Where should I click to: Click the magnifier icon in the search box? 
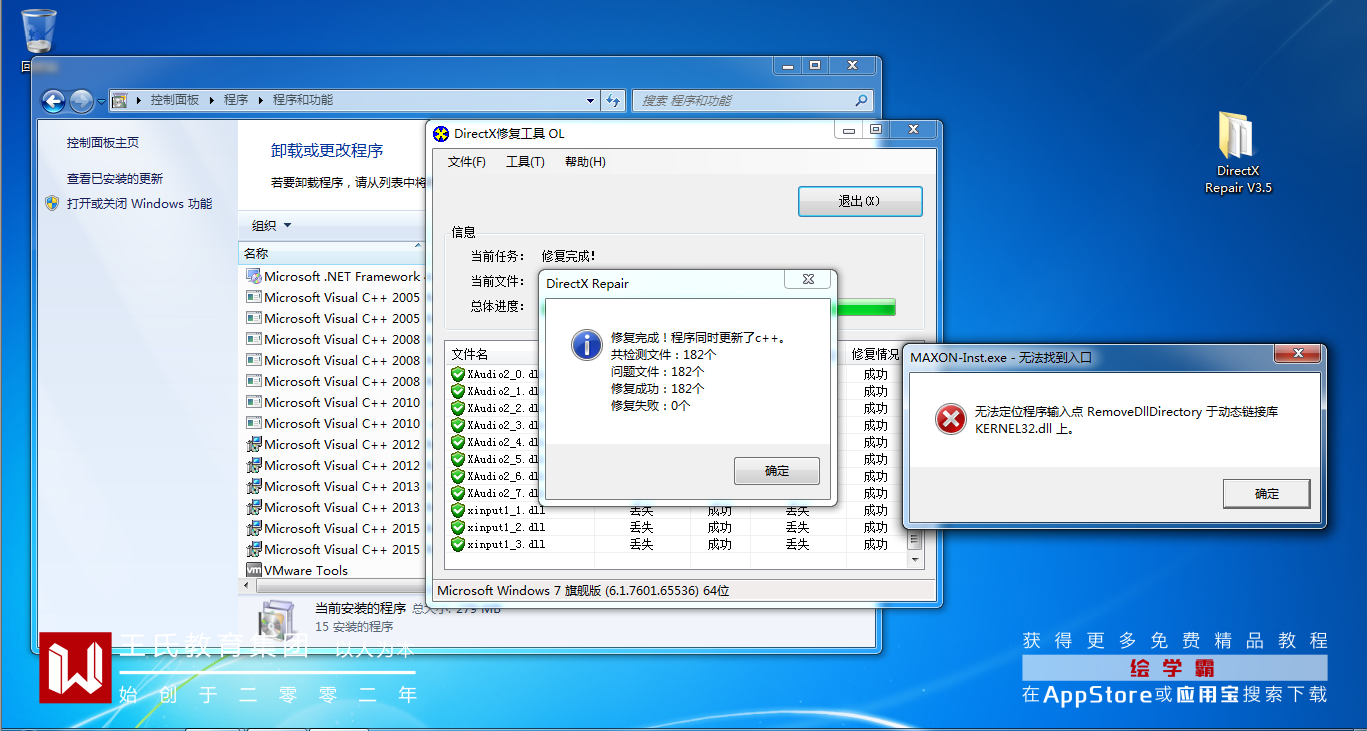click(861, 101)
